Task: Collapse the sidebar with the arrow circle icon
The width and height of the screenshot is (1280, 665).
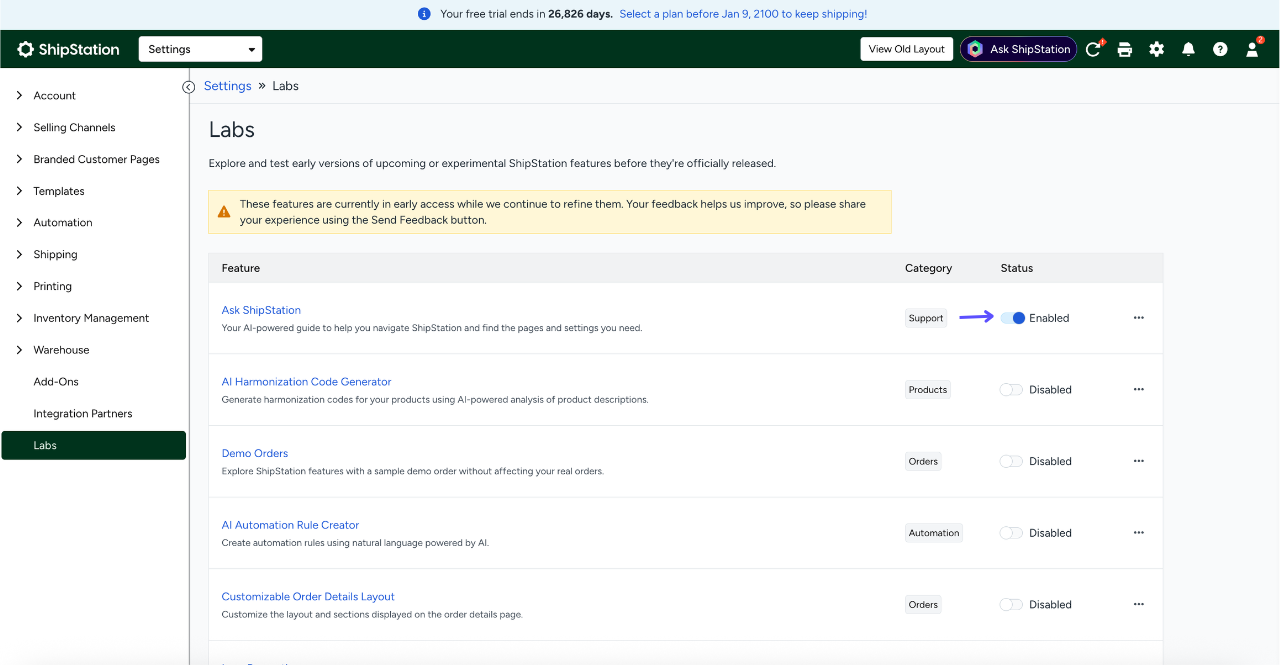Action: point(188,87)
